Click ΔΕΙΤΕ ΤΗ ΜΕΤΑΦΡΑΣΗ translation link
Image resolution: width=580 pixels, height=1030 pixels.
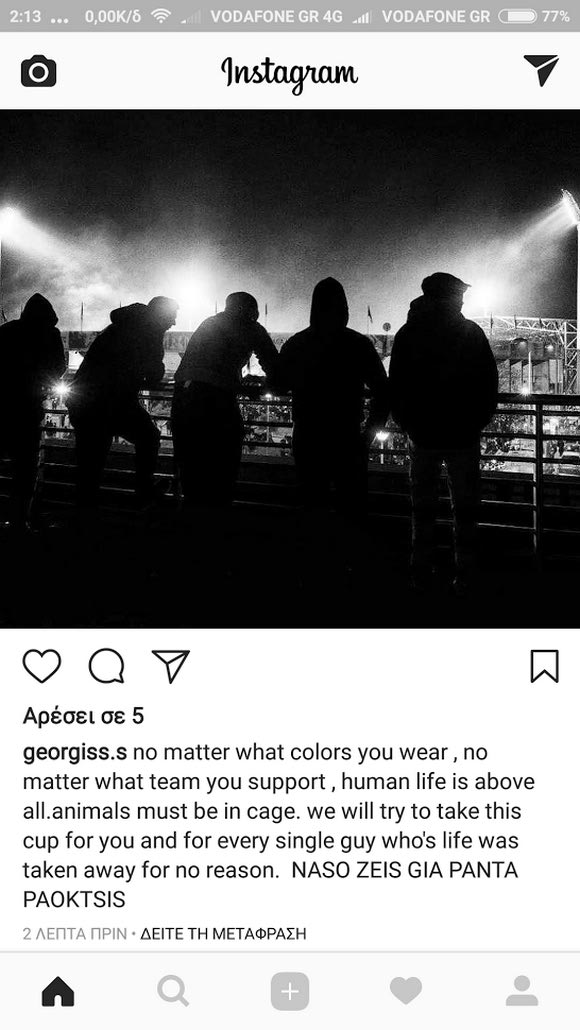click(x=223, y=933)
